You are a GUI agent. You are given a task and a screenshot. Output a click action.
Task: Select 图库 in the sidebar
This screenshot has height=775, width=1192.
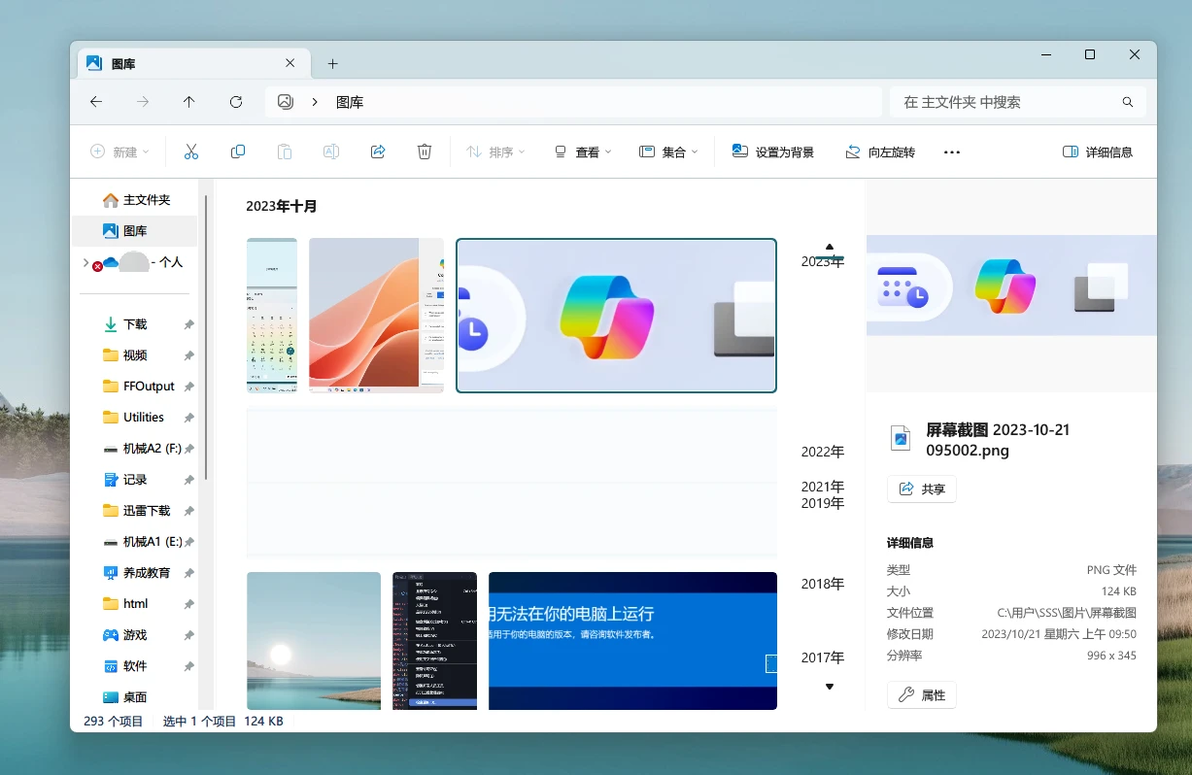[x=135, y=231]
